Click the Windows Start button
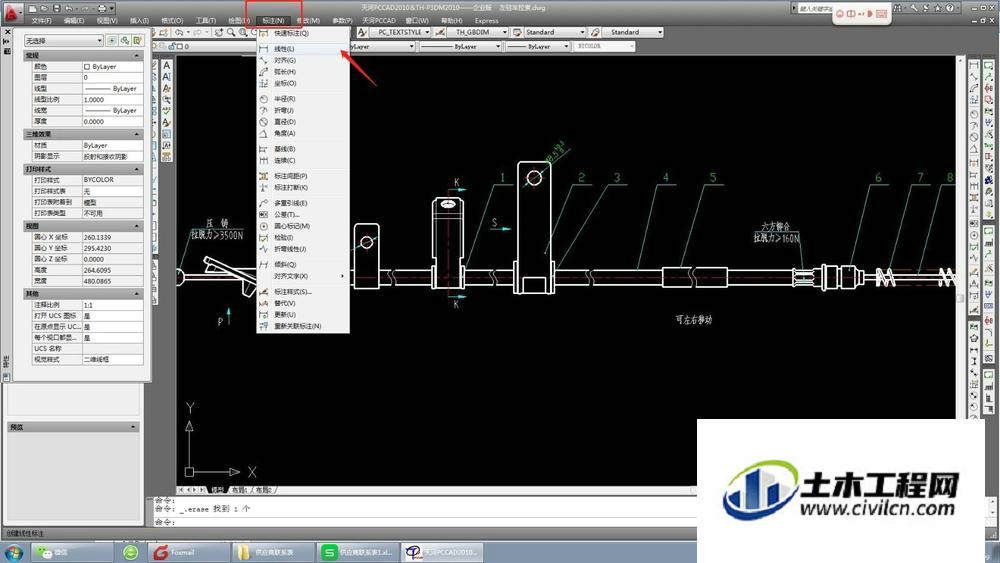 (x=13, y=552)
